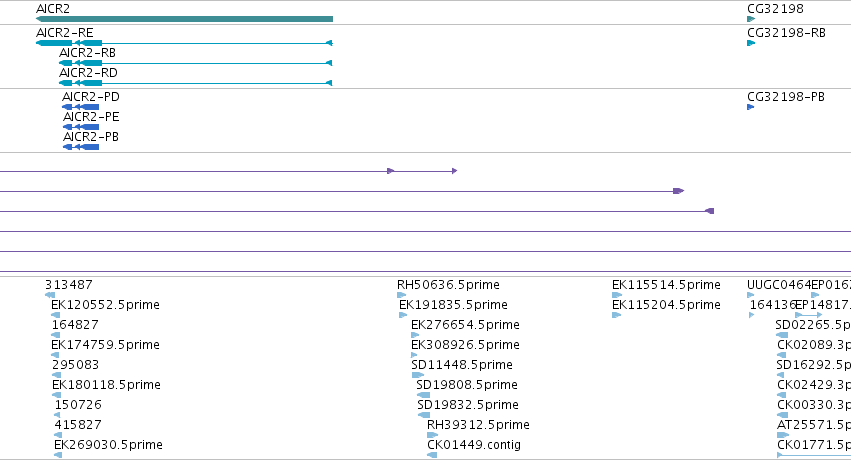The height and width of the screenshot is (460, 851).
Task: Select the CG32198-RB transcript arrow
Action: (751, 43)
